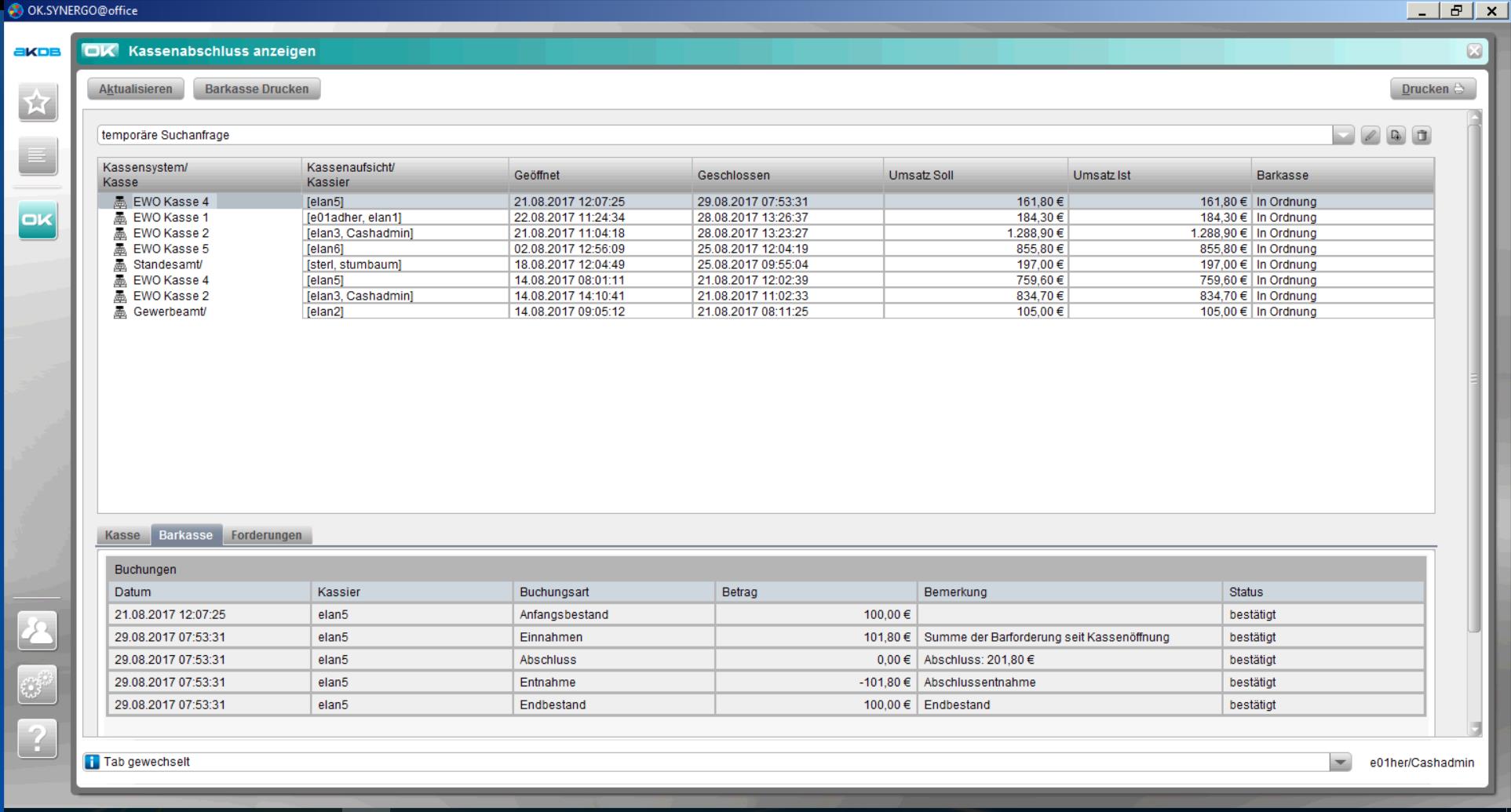
Task: Delete the search query with trash icon
Action: 1422,136
